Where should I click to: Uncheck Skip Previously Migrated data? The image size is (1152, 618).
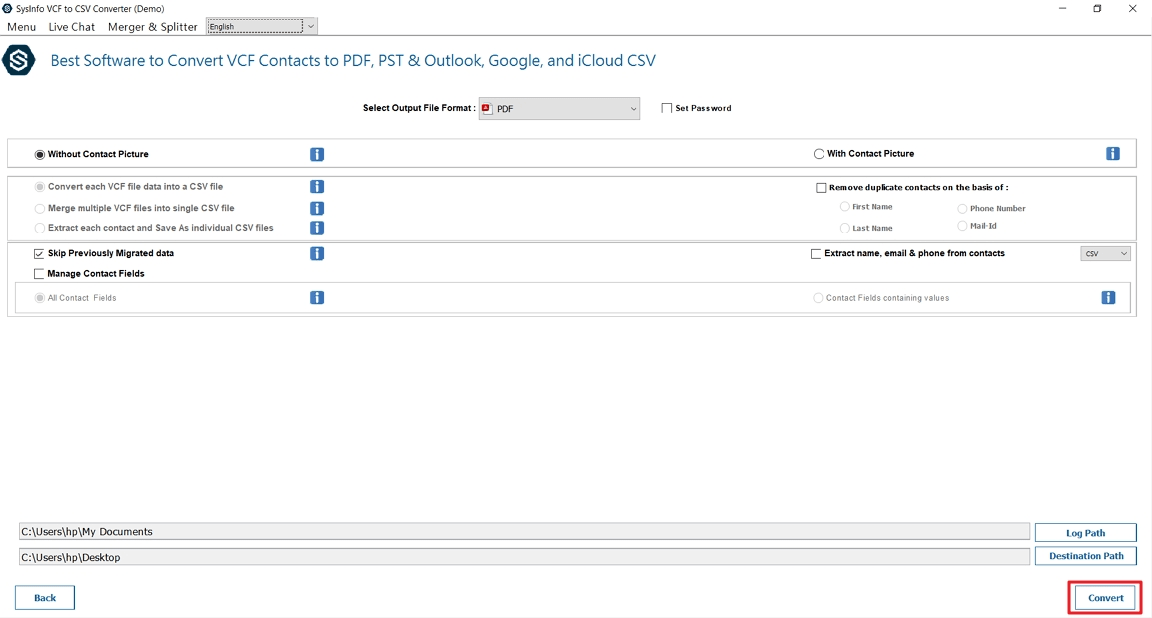tap(39, 254)
